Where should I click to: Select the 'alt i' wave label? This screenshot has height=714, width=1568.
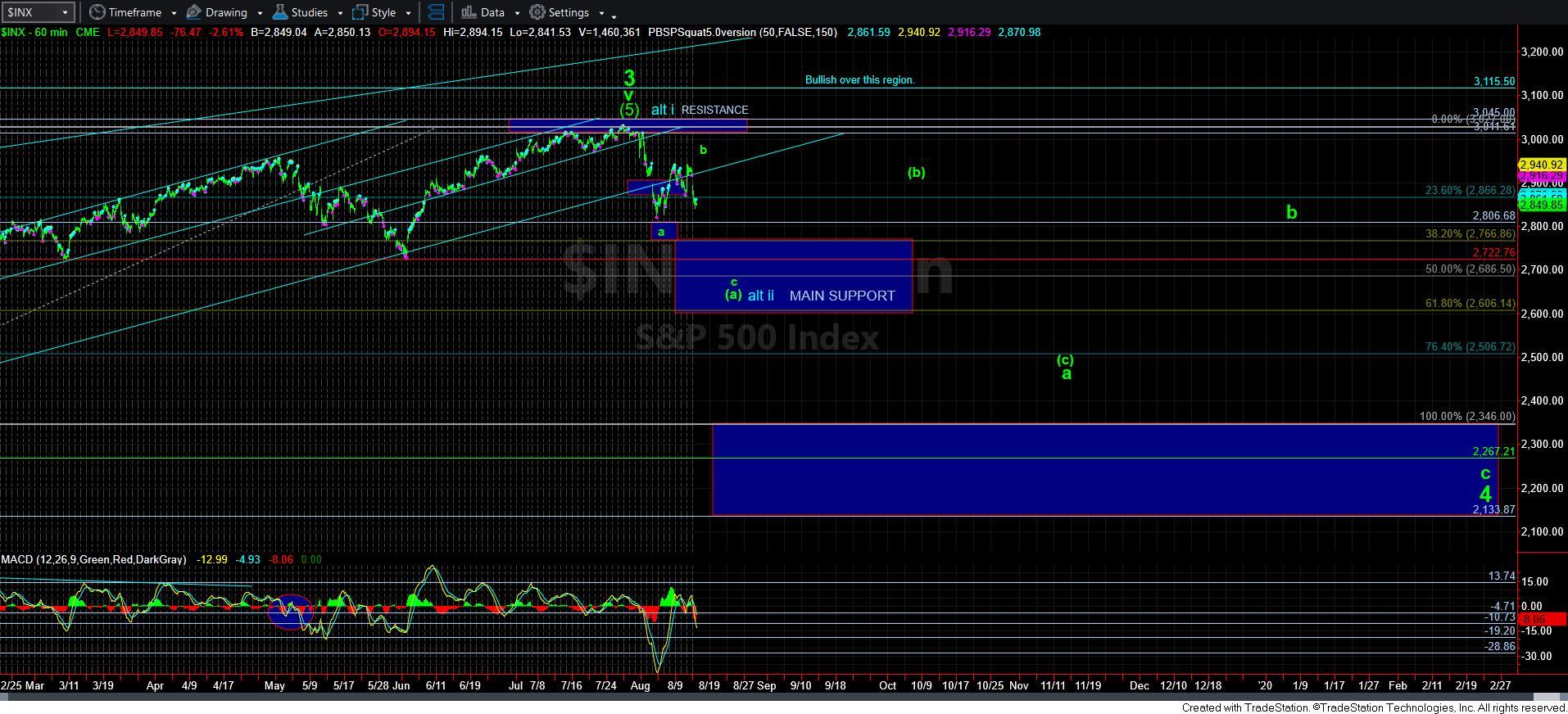click(x=663, y=110)
